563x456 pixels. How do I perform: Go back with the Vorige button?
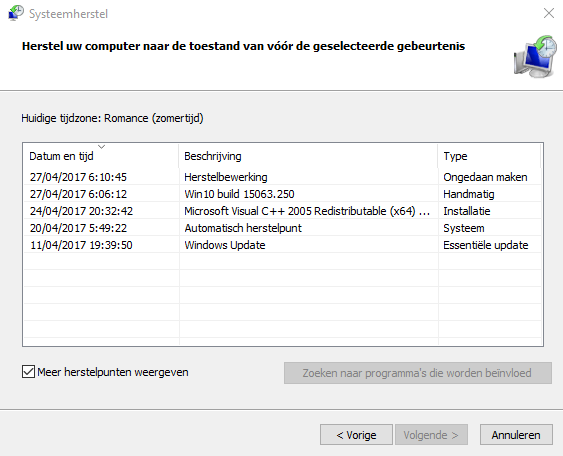pos(356,435)
